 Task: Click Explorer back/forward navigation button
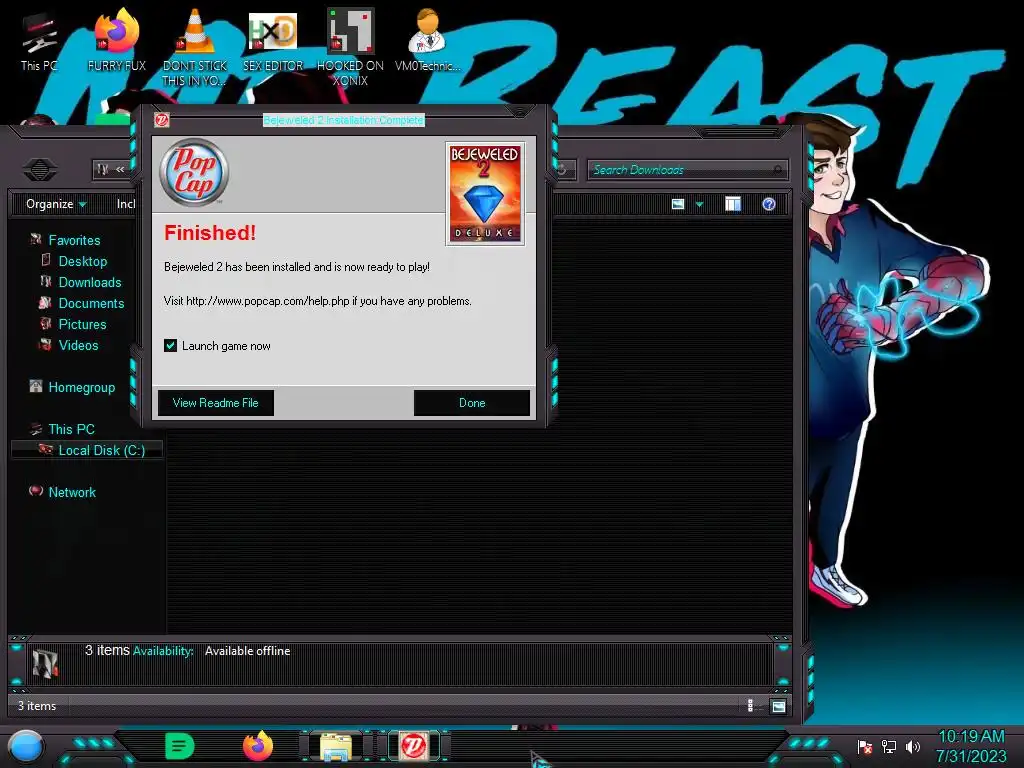(x=39, y=170)
